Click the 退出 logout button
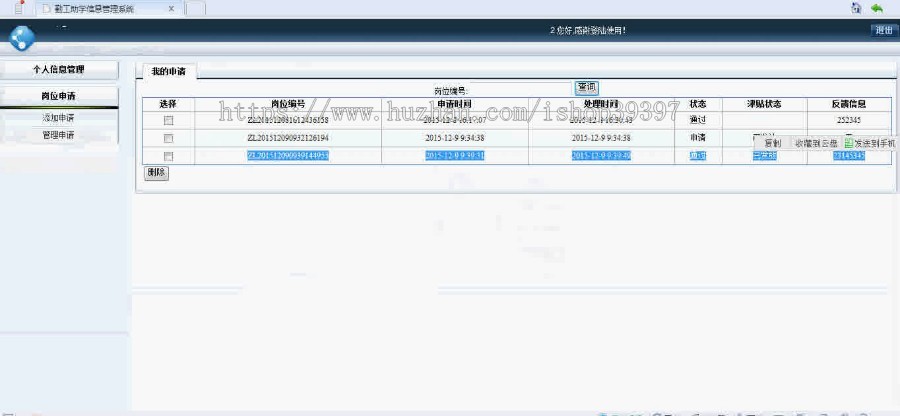This screenshot has height=416, width=900. pyautogui.click(x=883, y=31)
